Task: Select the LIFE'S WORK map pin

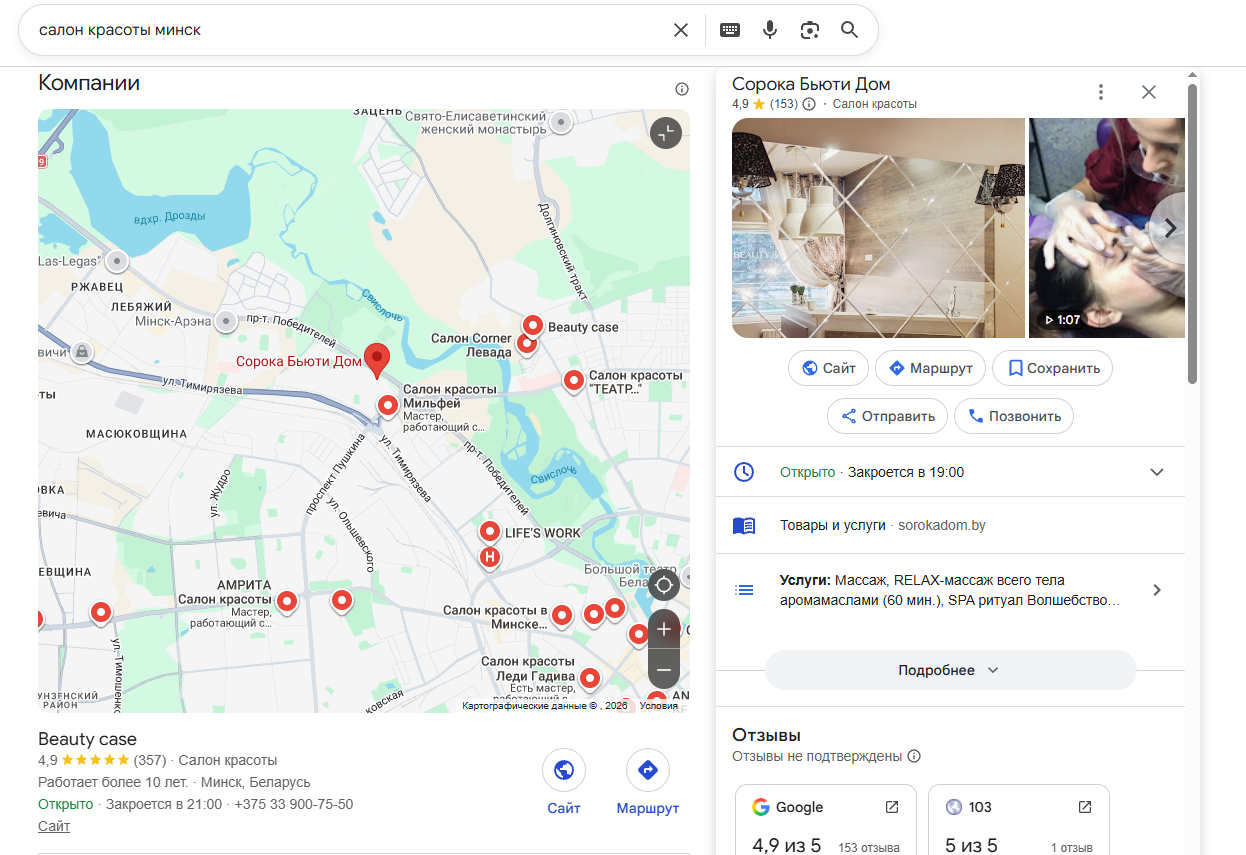Action: (x=490, y=531)
